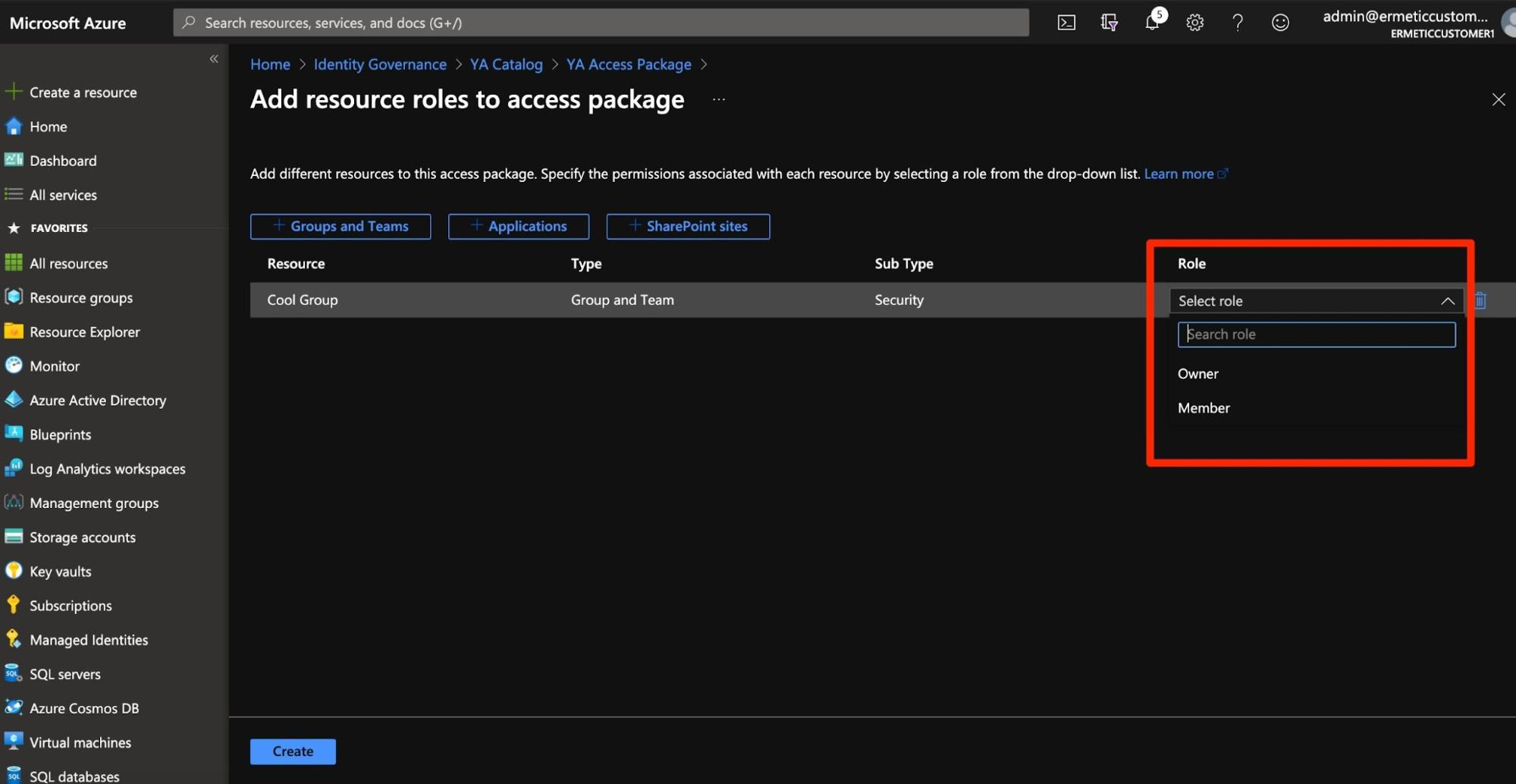Open the notifications bell
Image resolution: width=1516 pixels, height=784 pixels.
[1152, 22]
